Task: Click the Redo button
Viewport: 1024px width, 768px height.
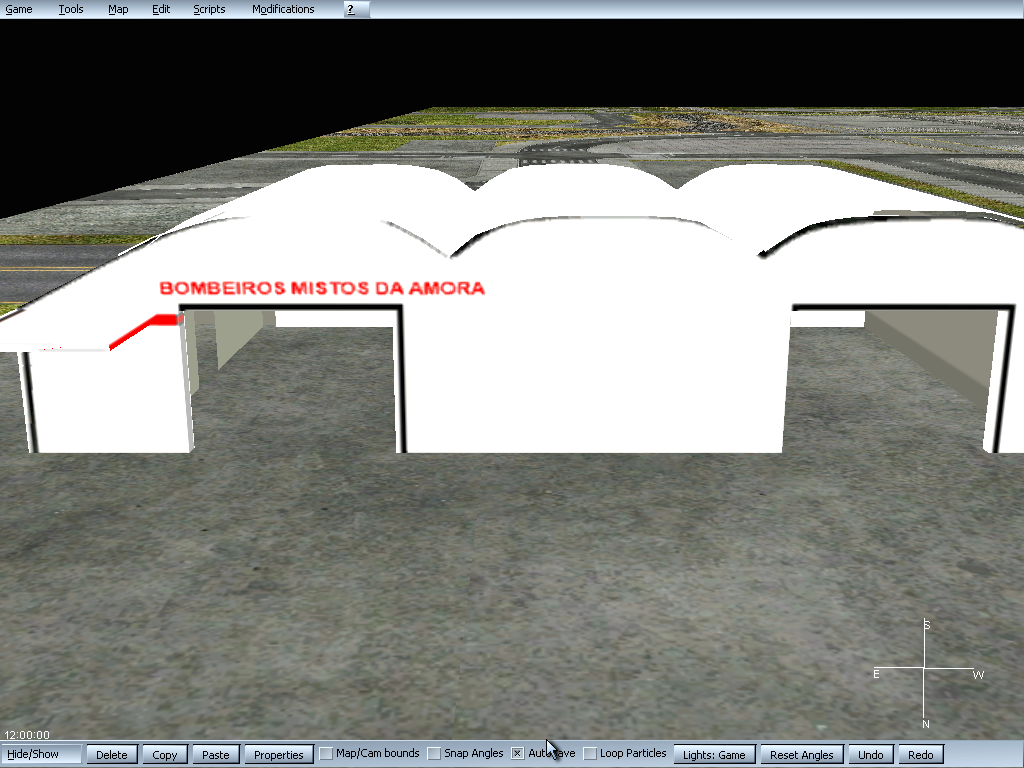Action: coord(921,754)
